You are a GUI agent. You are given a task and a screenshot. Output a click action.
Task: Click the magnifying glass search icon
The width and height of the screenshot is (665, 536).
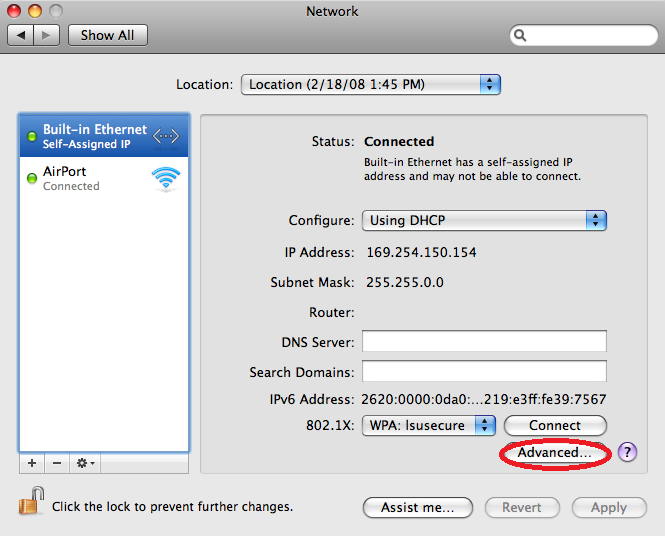pyautogui.click(x=520, y=35)
